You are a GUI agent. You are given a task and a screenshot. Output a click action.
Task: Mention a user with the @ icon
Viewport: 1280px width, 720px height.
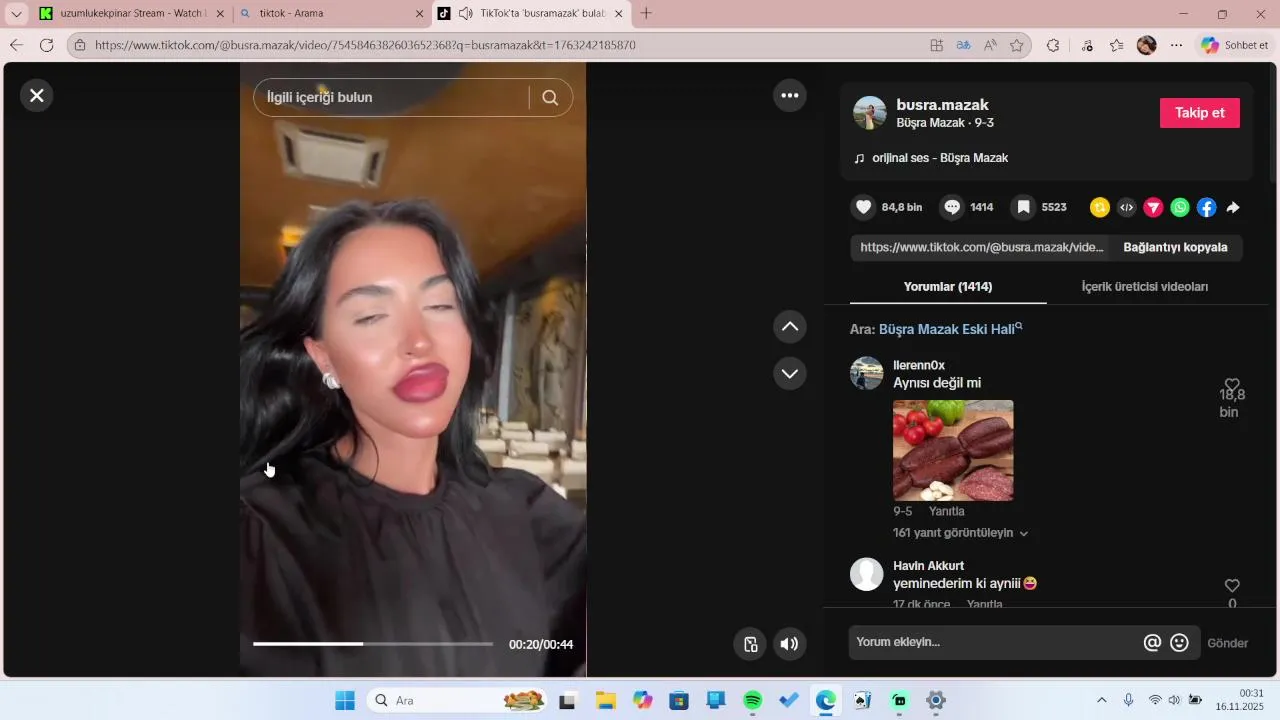point(1152,643)
